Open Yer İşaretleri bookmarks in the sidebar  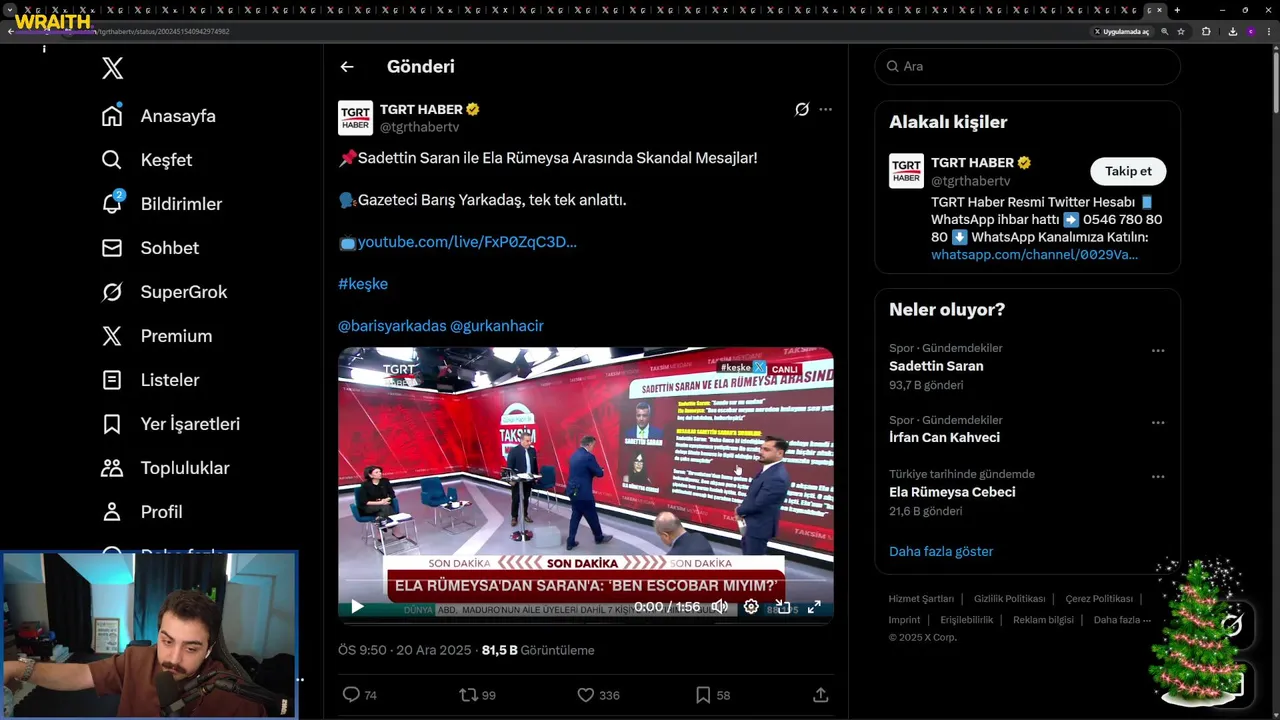click(x=170, y=424)
